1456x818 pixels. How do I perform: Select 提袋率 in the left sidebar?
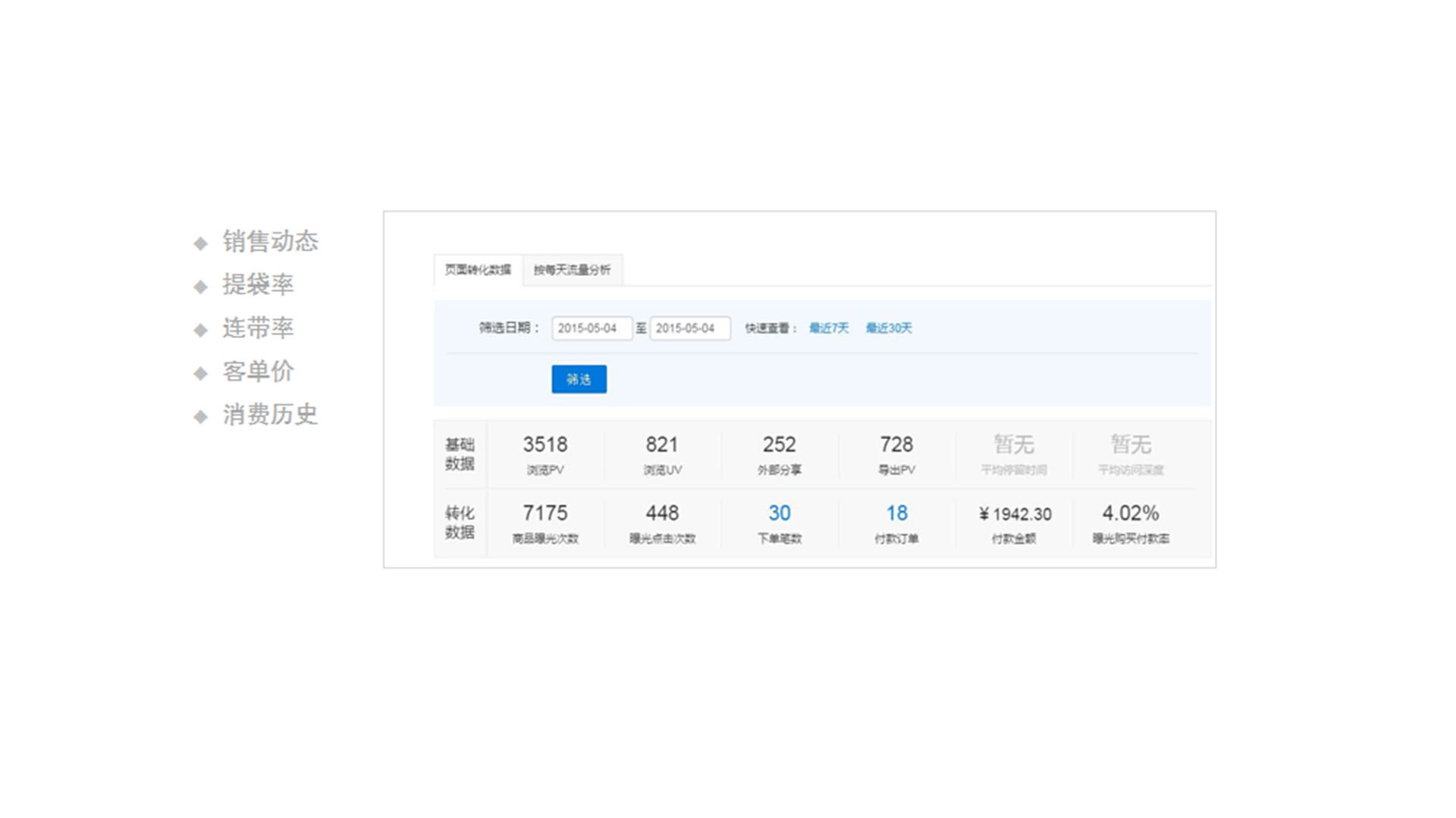(x=258, y=284)
